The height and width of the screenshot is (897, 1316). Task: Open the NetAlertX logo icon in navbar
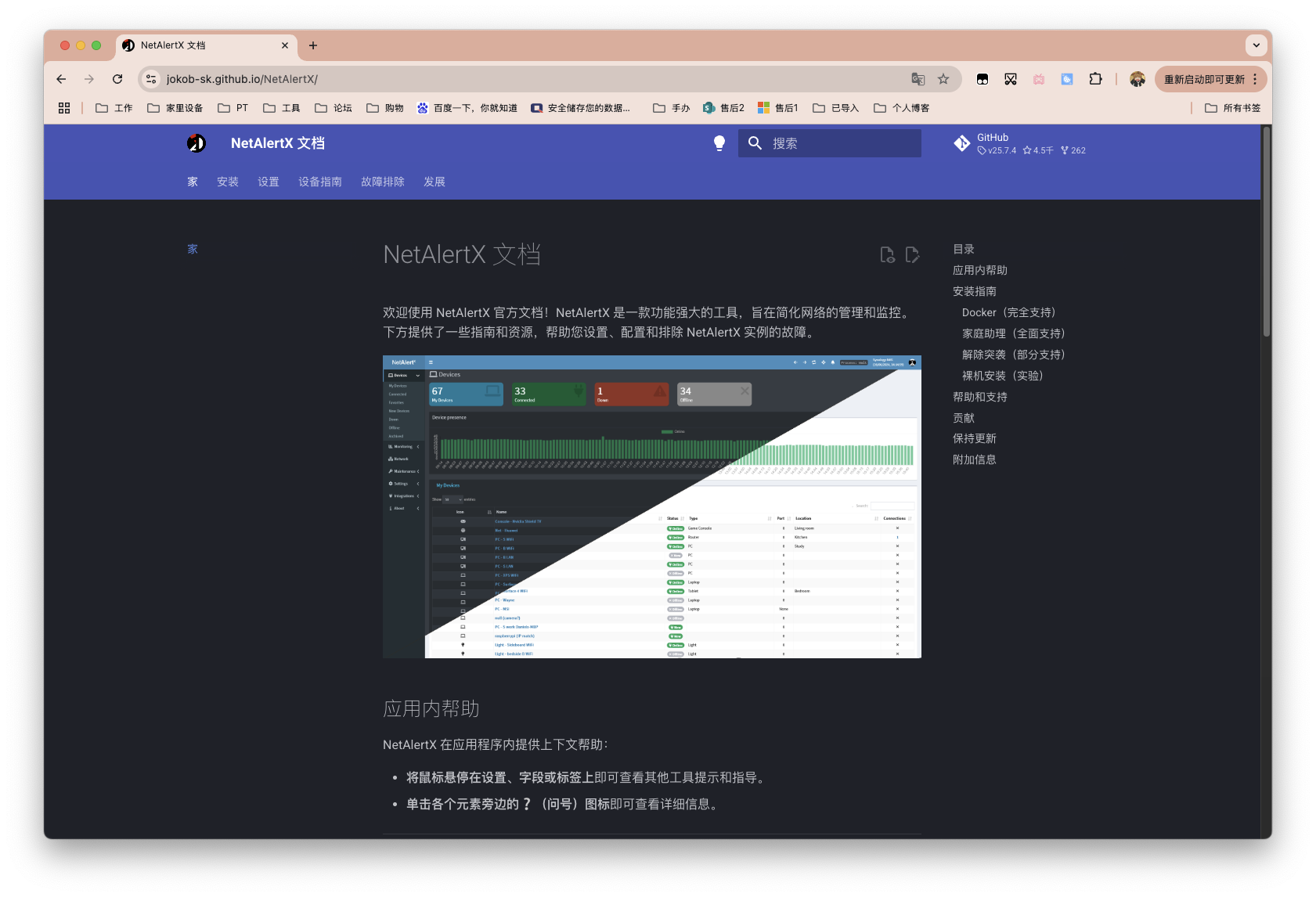pos(196,143)
